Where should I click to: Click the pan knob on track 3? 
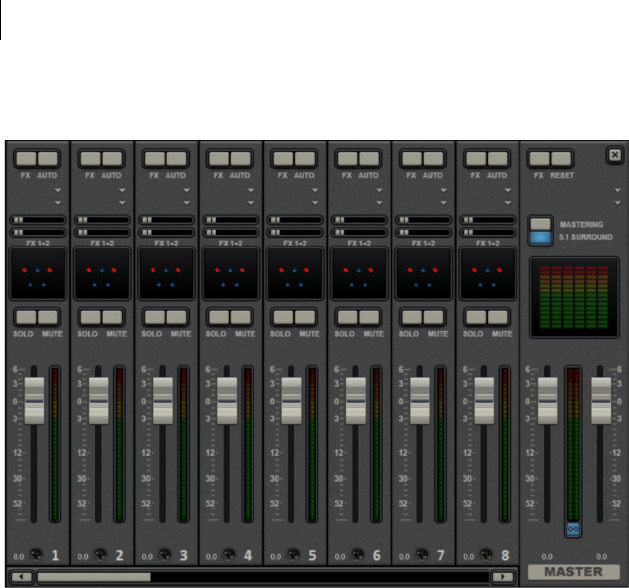click(164, 555)
